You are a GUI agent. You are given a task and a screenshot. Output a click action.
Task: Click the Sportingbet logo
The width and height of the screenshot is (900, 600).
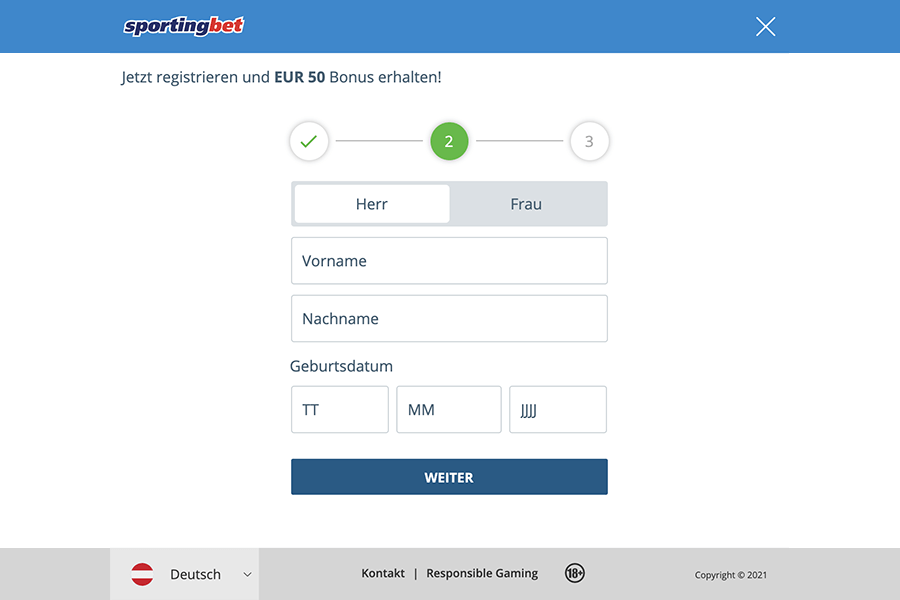click(183, 26)
